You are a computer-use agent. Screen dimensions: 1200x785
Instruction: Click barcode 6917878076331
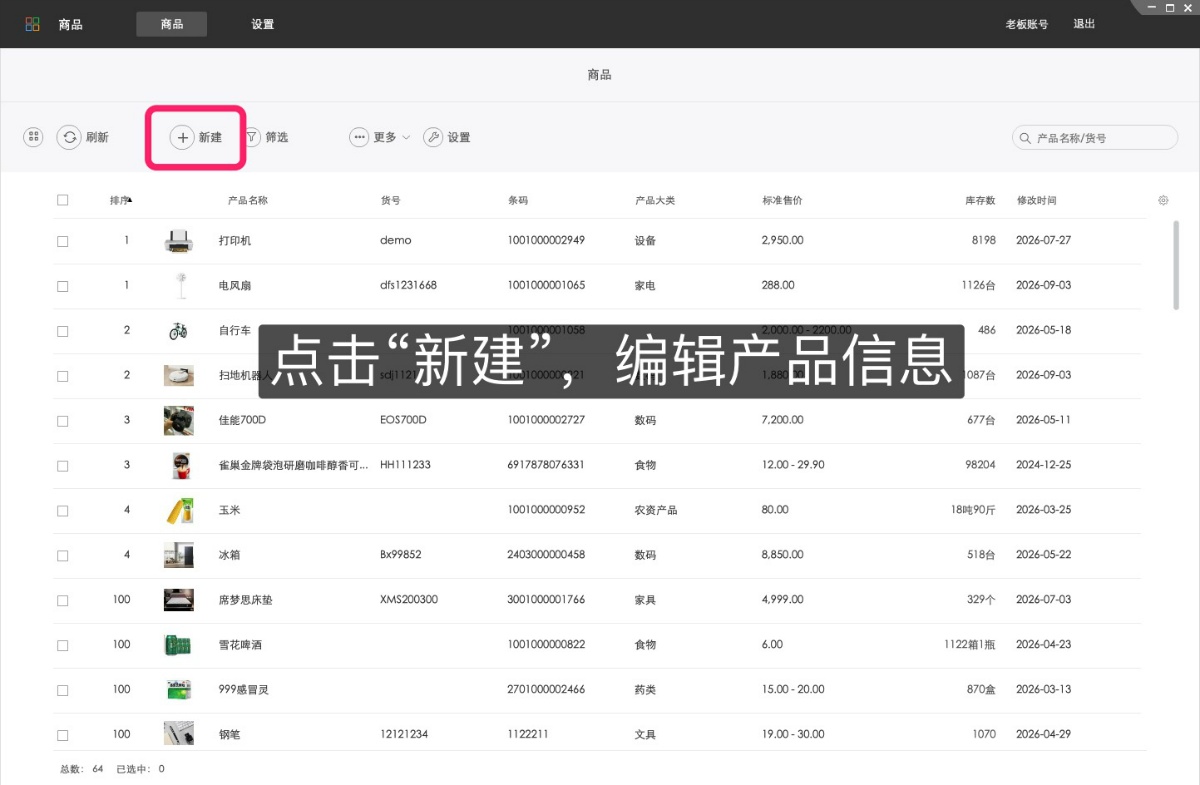pos(546,465)
